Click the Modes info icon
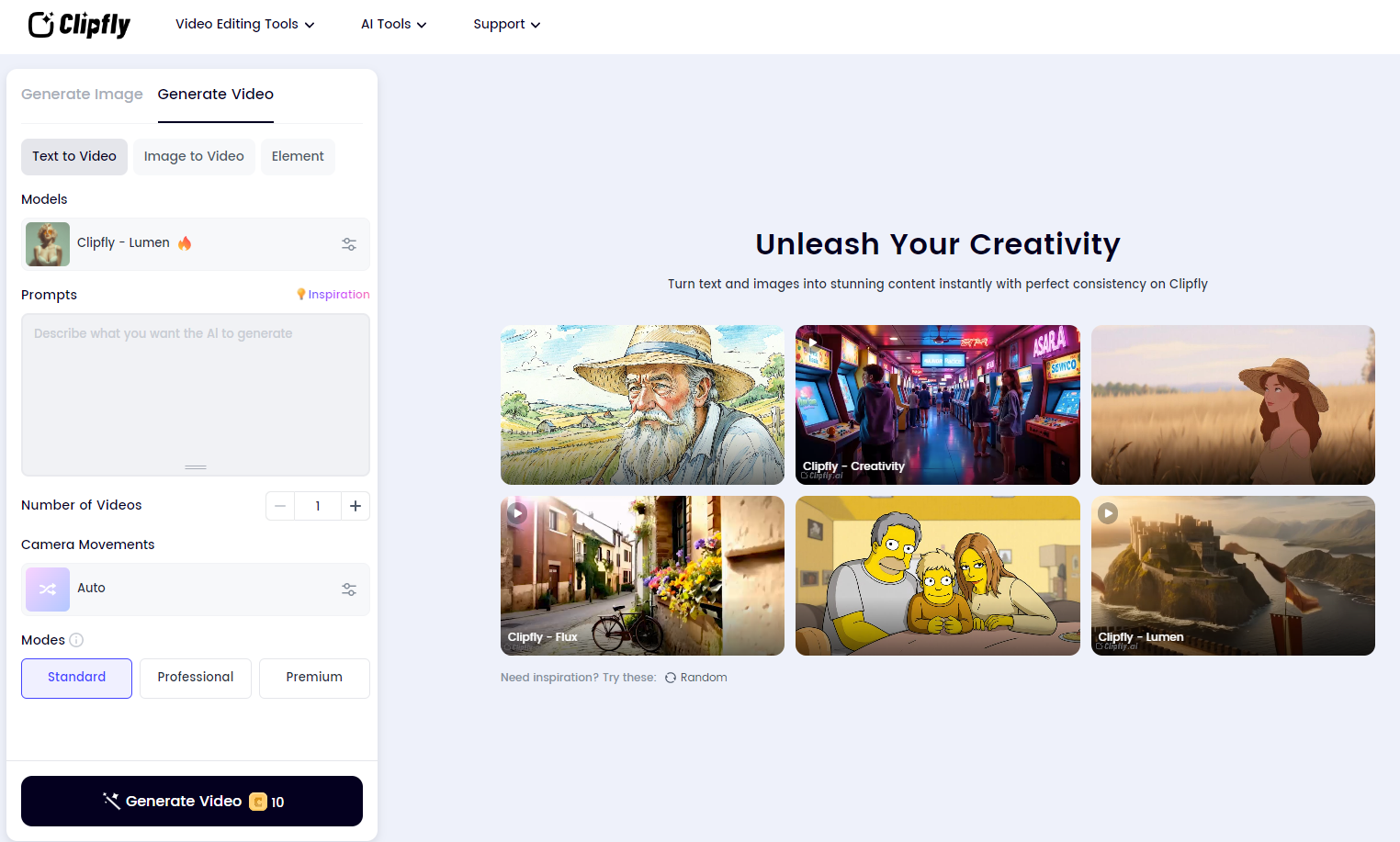Viewport: 1400px width, 842px height. [x=76, y=640]
